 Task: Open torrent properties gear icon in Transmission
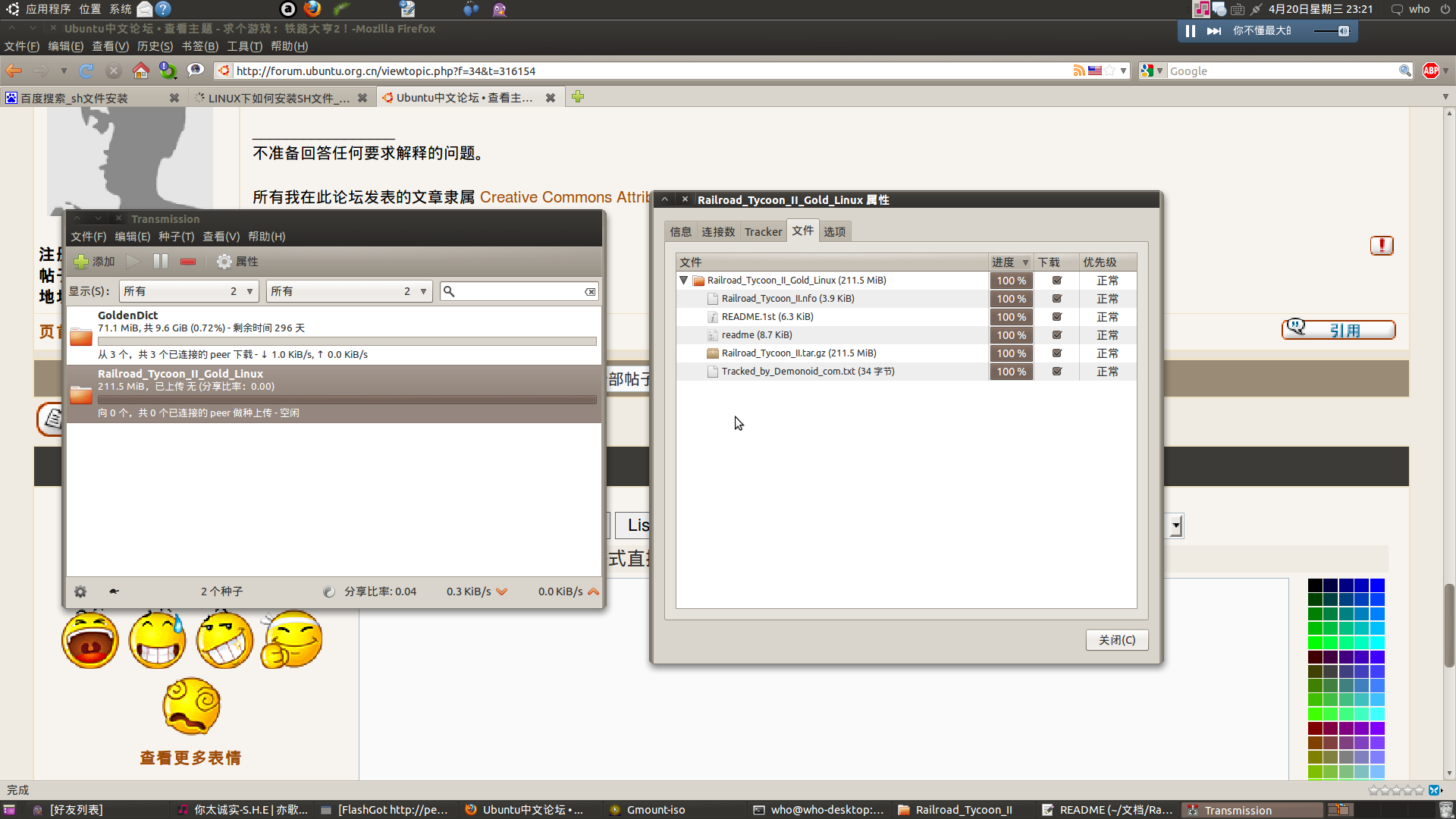224,262
